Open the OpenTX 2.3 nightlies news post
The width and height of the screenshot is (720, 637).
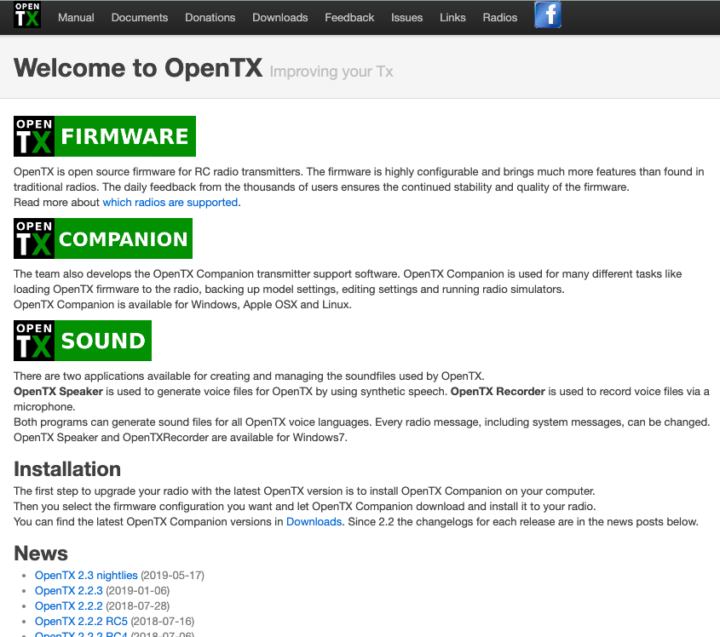pos(86,576)
